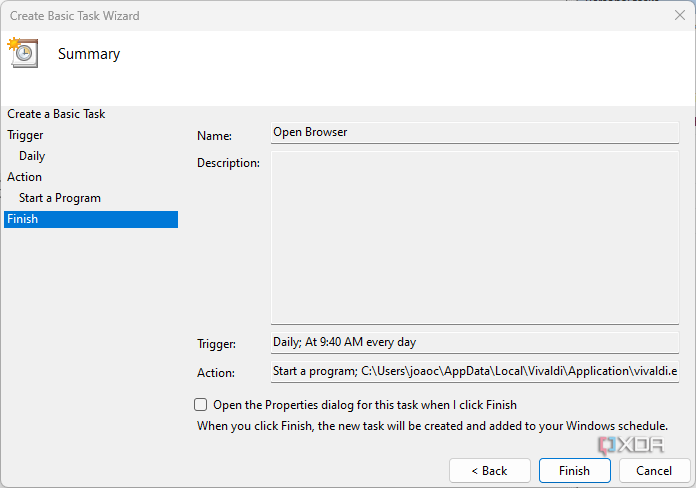The width and height of the screenshot is (696, 488).
Task: Click inside the empty Description box
Action: tap(474, 237)
